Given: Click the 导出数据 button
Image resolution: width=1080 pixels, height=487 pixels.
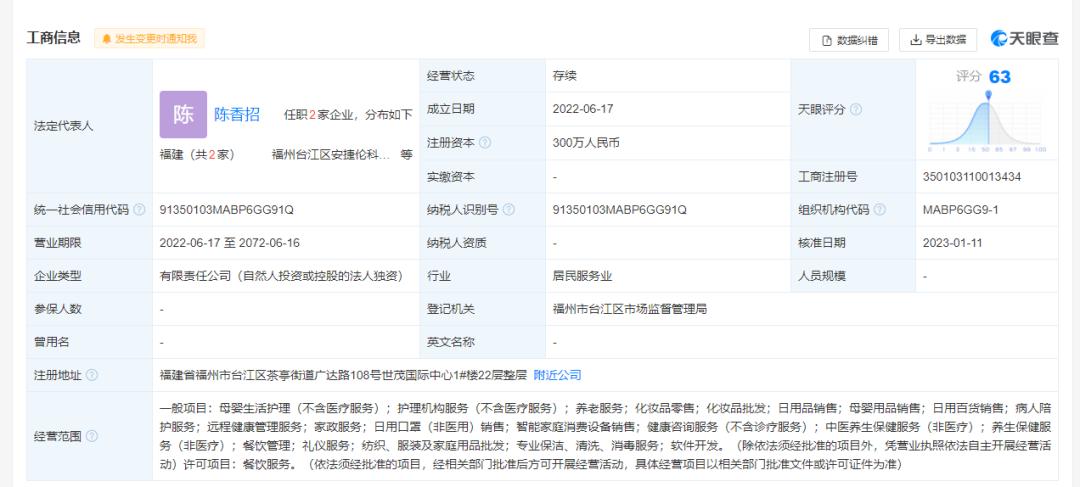Looking at the screenshot, I should (x=938, y=40).
